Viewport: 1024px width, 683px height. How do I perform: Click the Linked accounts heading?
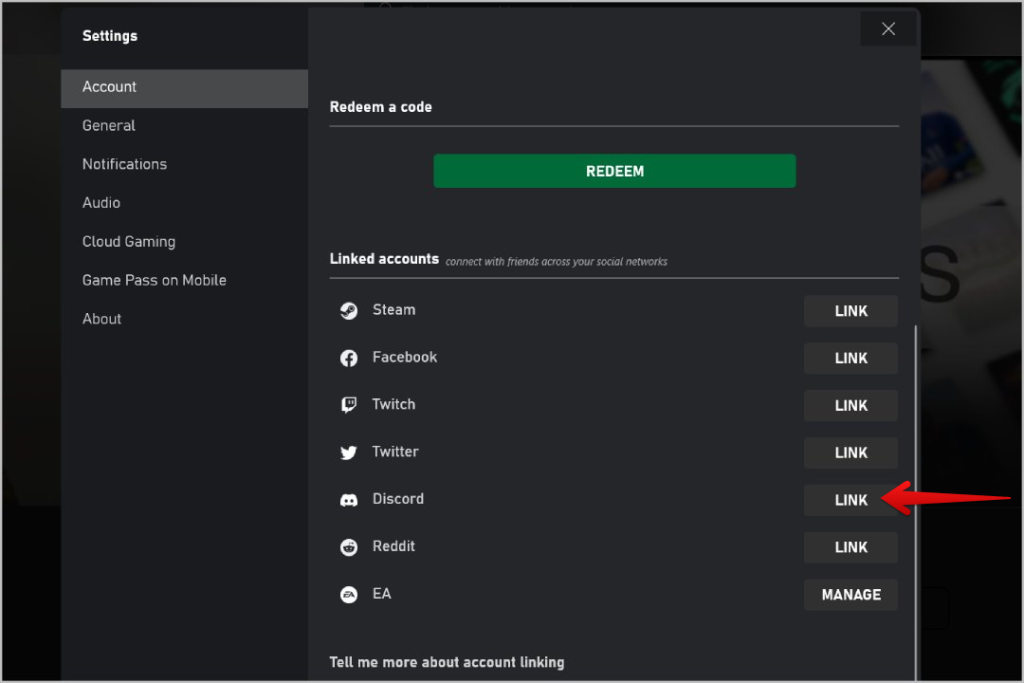[384, 259]
